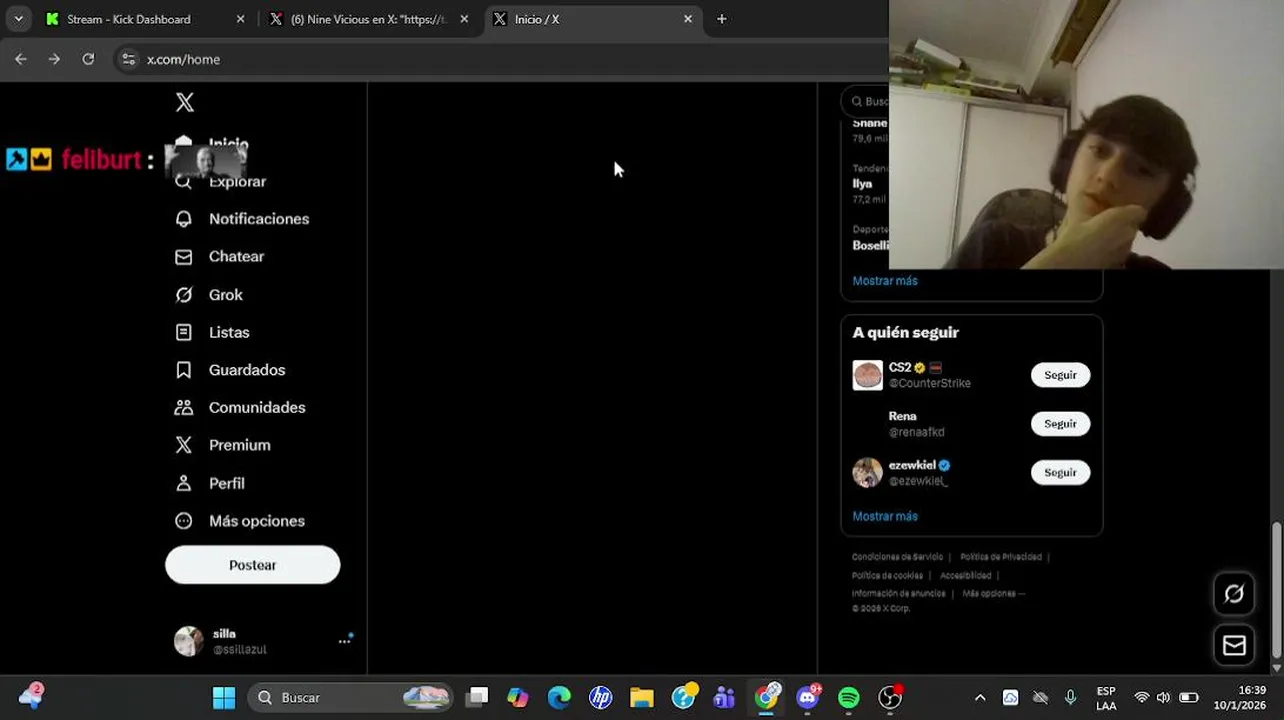Follow ezewkiel with the Seguir button
This screenshot has height=720, width=1284.
click(1060, 473)
